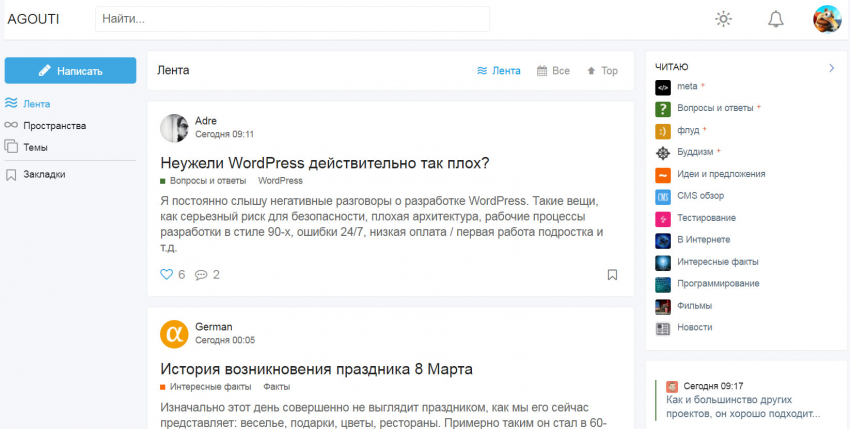Switch to the 'Все' feed tab

[553, 71]
